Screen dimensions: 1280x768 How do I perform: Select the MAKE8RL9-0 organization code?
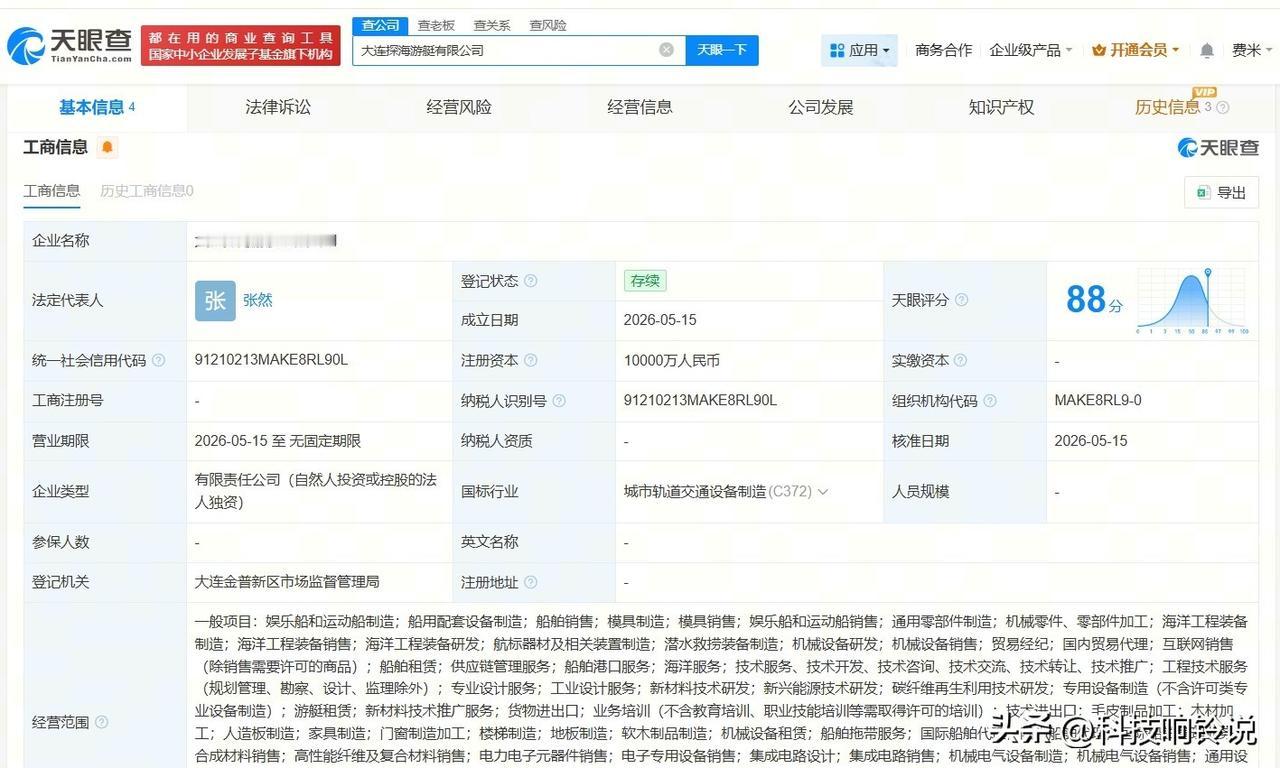pyautogui.click(x=1098, y=400)
